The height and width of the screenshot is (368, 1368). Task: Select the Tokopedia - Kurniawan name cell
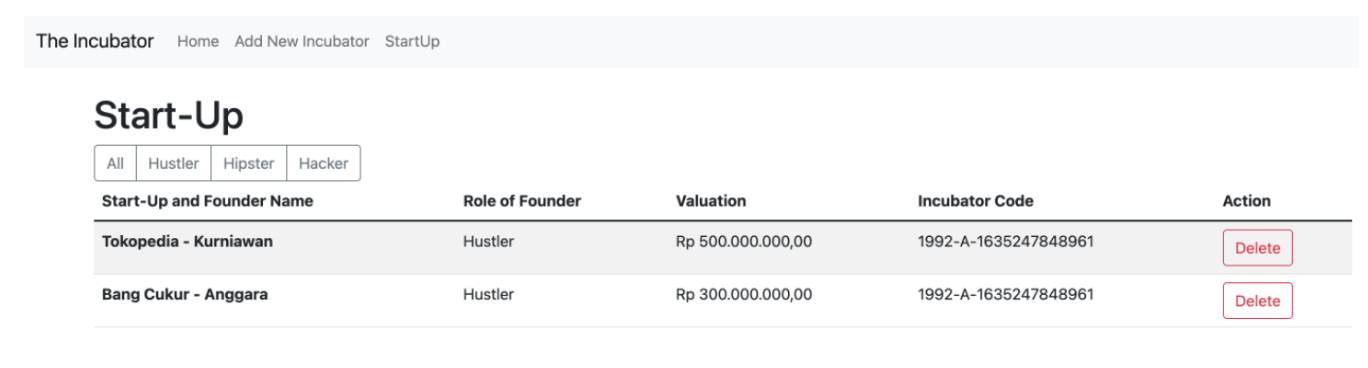coord(187,242)
